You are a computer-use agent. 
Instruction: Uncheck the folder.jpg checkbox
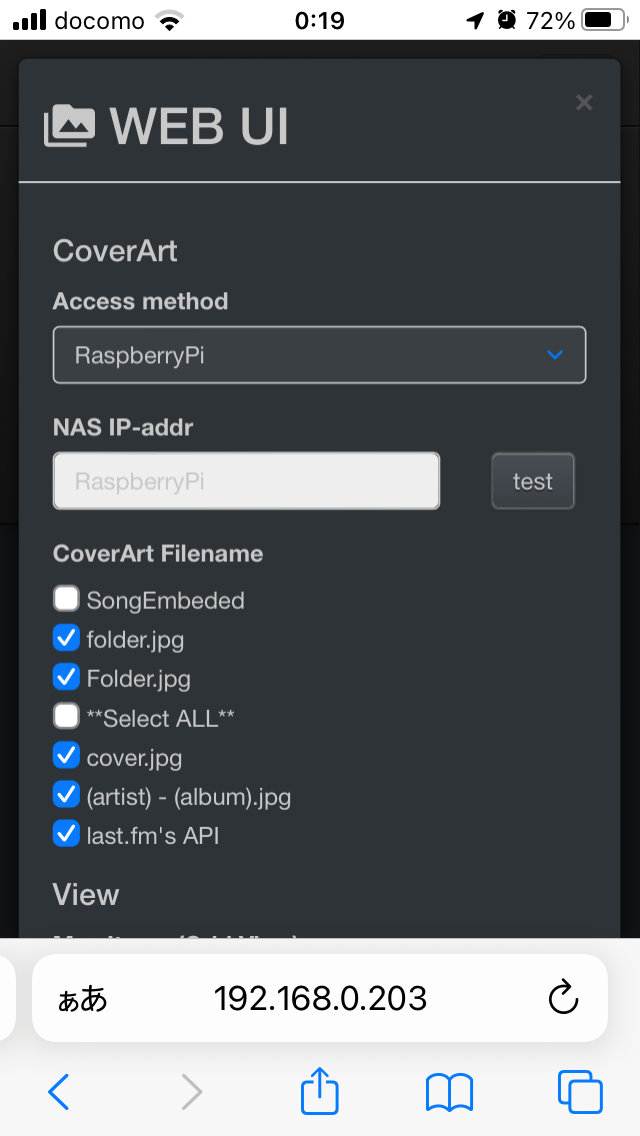coord(66,638)
